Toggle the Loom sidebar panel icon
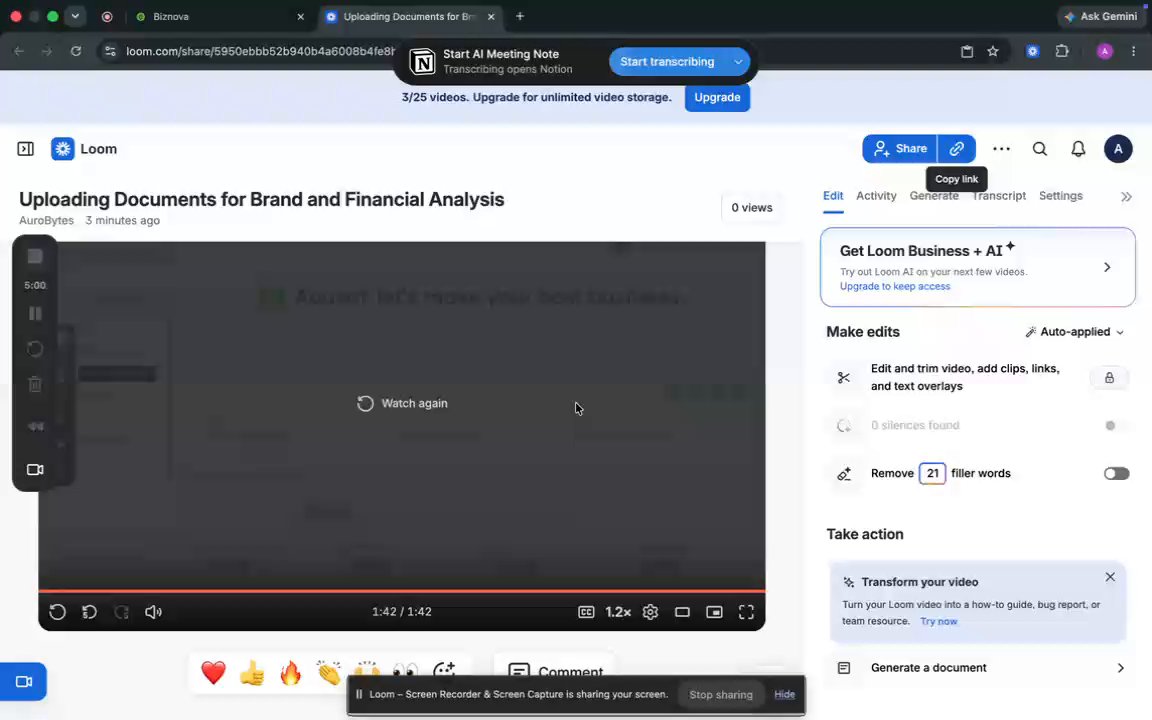Screen dimensions: 1152x720 [x=26, y=149]
